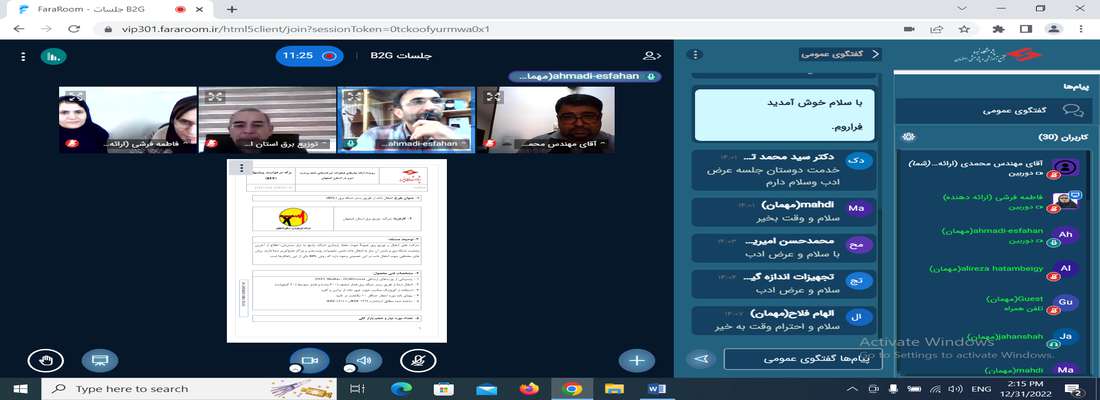This screenshot has width=1100, height=400.
Task: Open the connection status bars icon
Action: [x=53, y=56]
